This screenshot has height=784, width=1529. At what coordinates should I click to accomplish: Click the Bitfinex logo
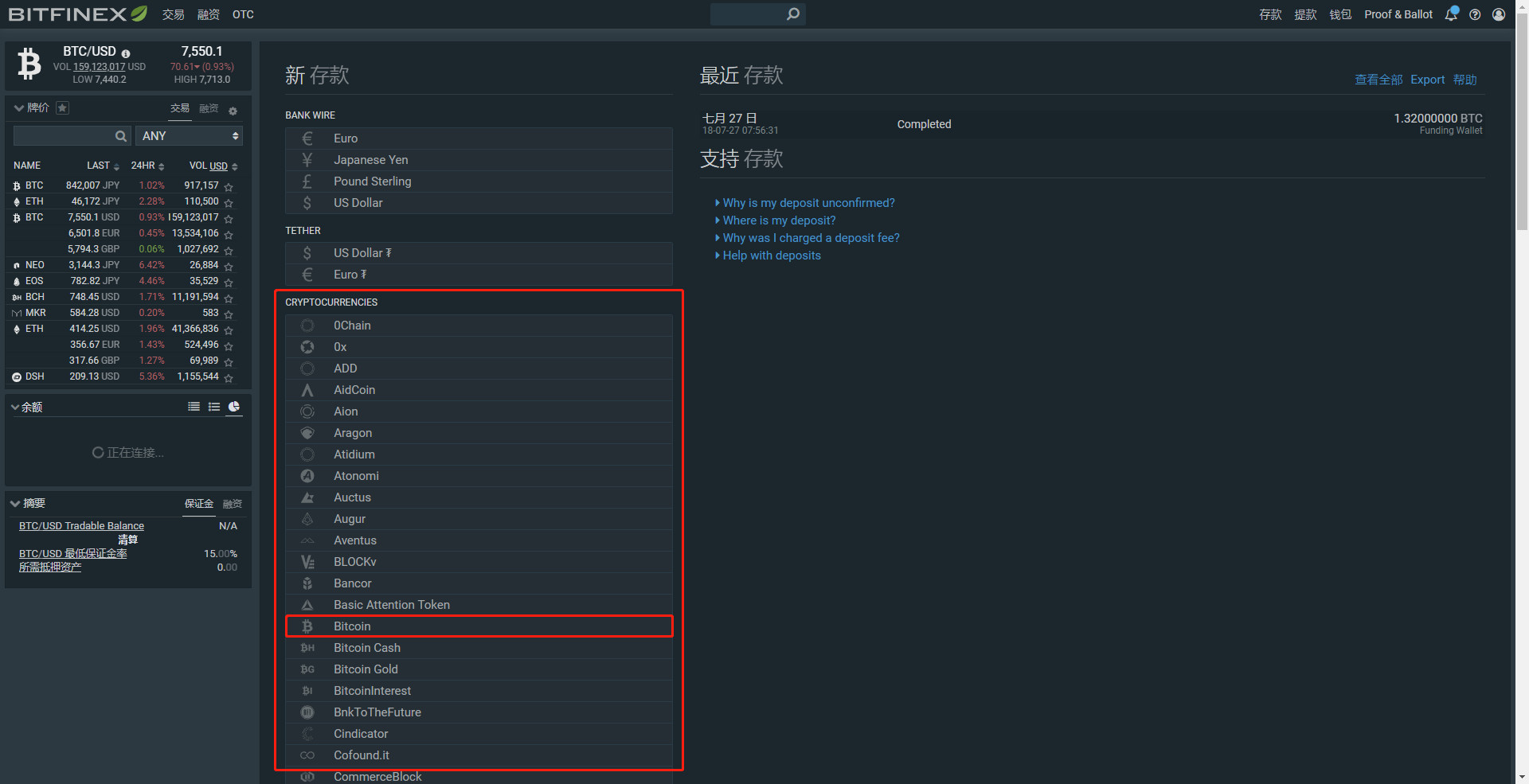[x=78, y=14]
